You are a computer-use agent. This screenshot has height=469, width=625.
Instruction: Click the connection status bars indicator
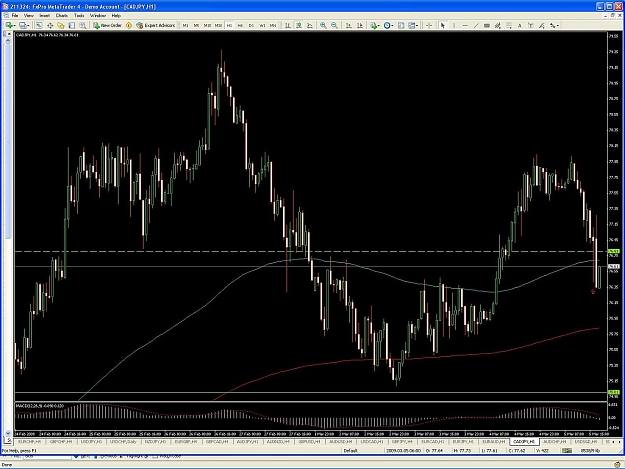click(x=566, y=451)
